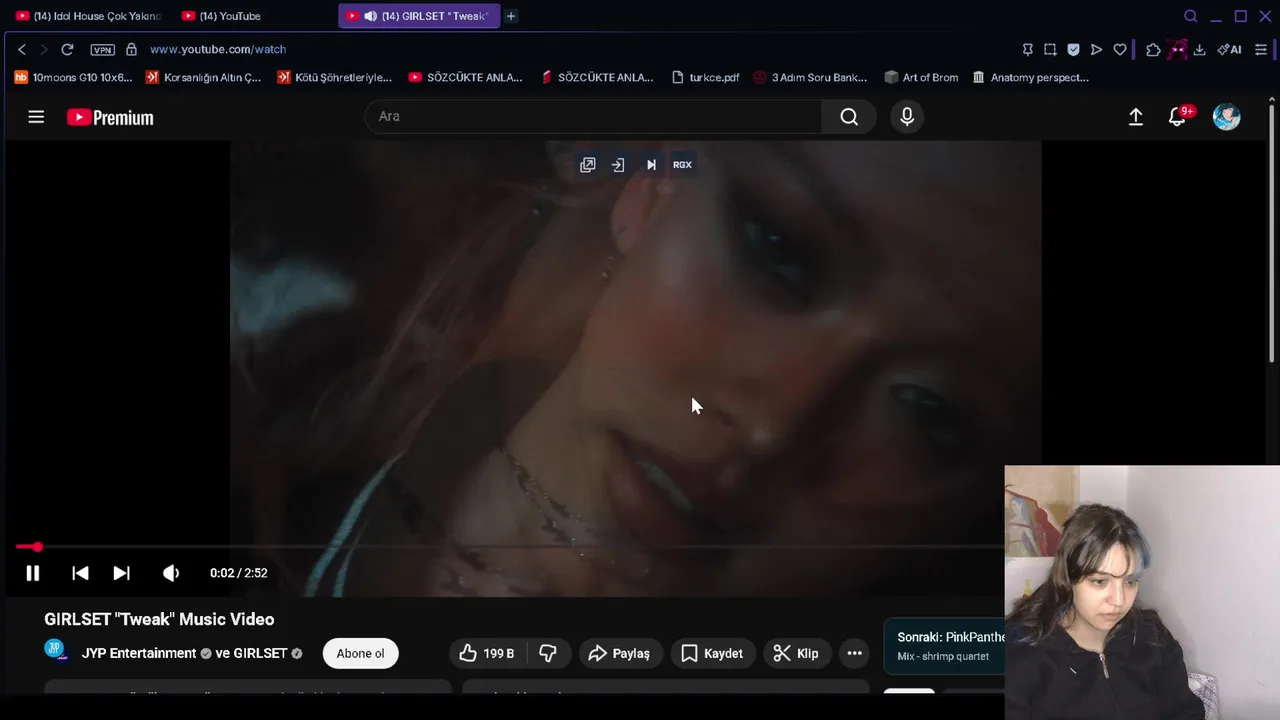Viewport: 1280px width, 720px height.
Task: Take a snapshot with capture icon
Action: coord(1050,49)
